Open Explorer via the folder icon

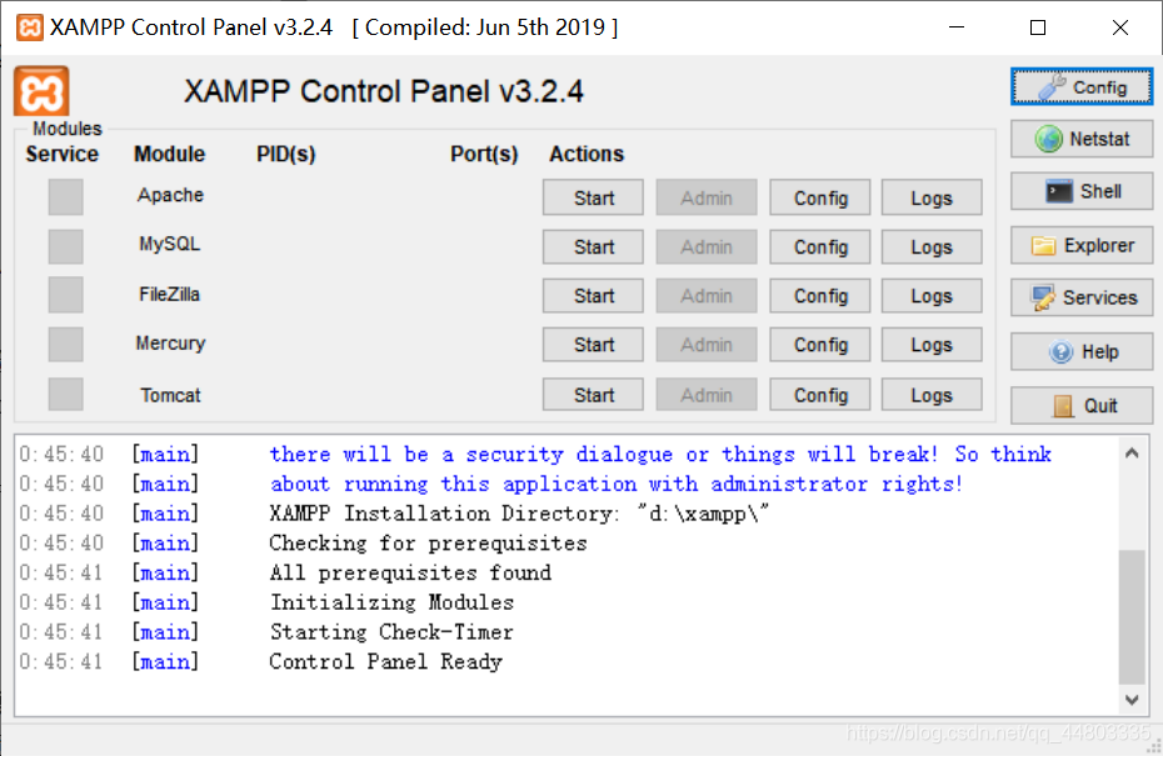click(1081, 245)
